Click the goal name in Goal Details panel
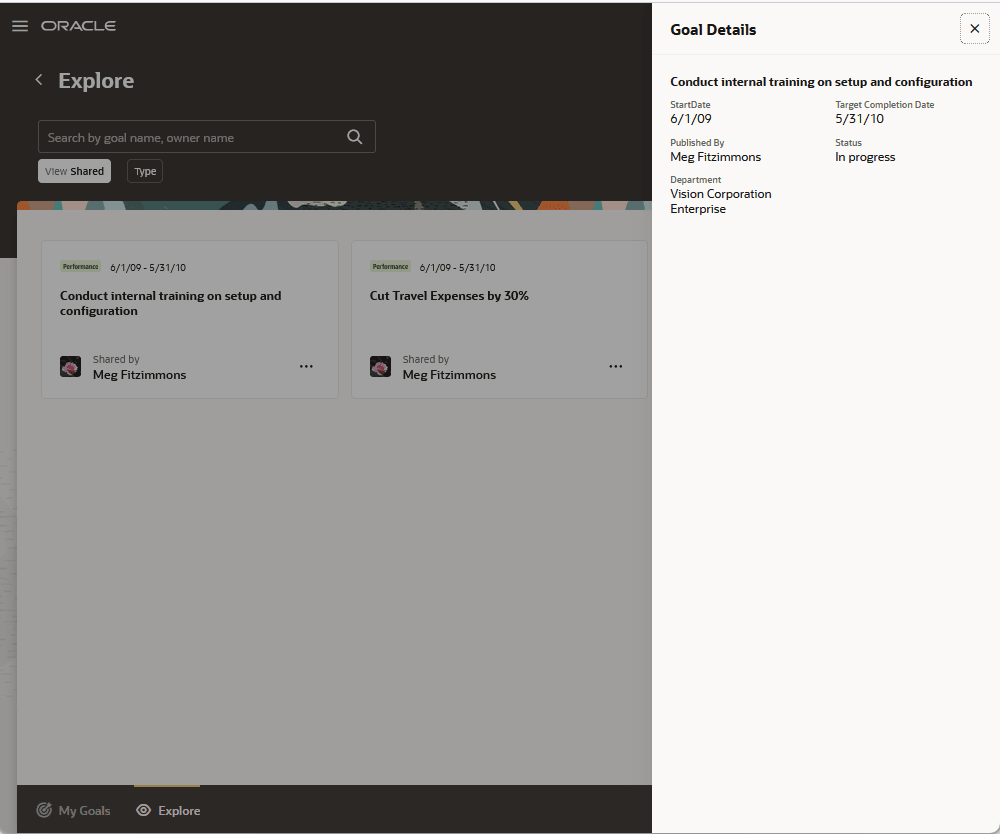Screen dimensions: 1000x834 [821, 82]
